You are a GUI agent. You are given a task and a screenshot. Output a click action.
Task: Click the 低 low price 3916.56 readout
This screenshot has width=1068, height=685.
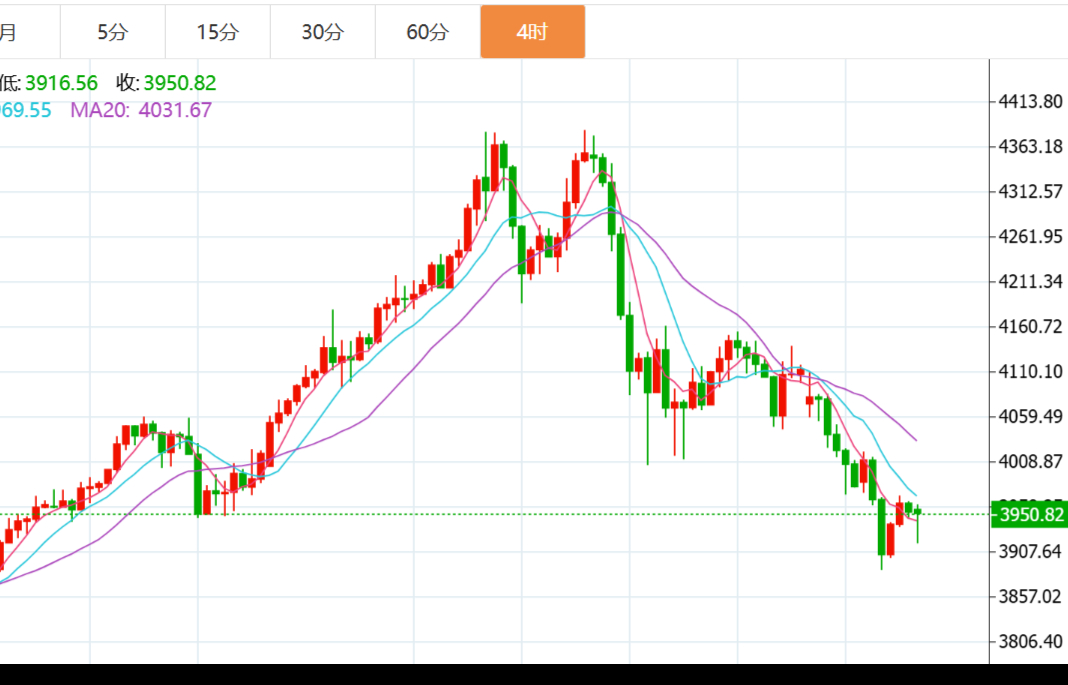(50, 83)
